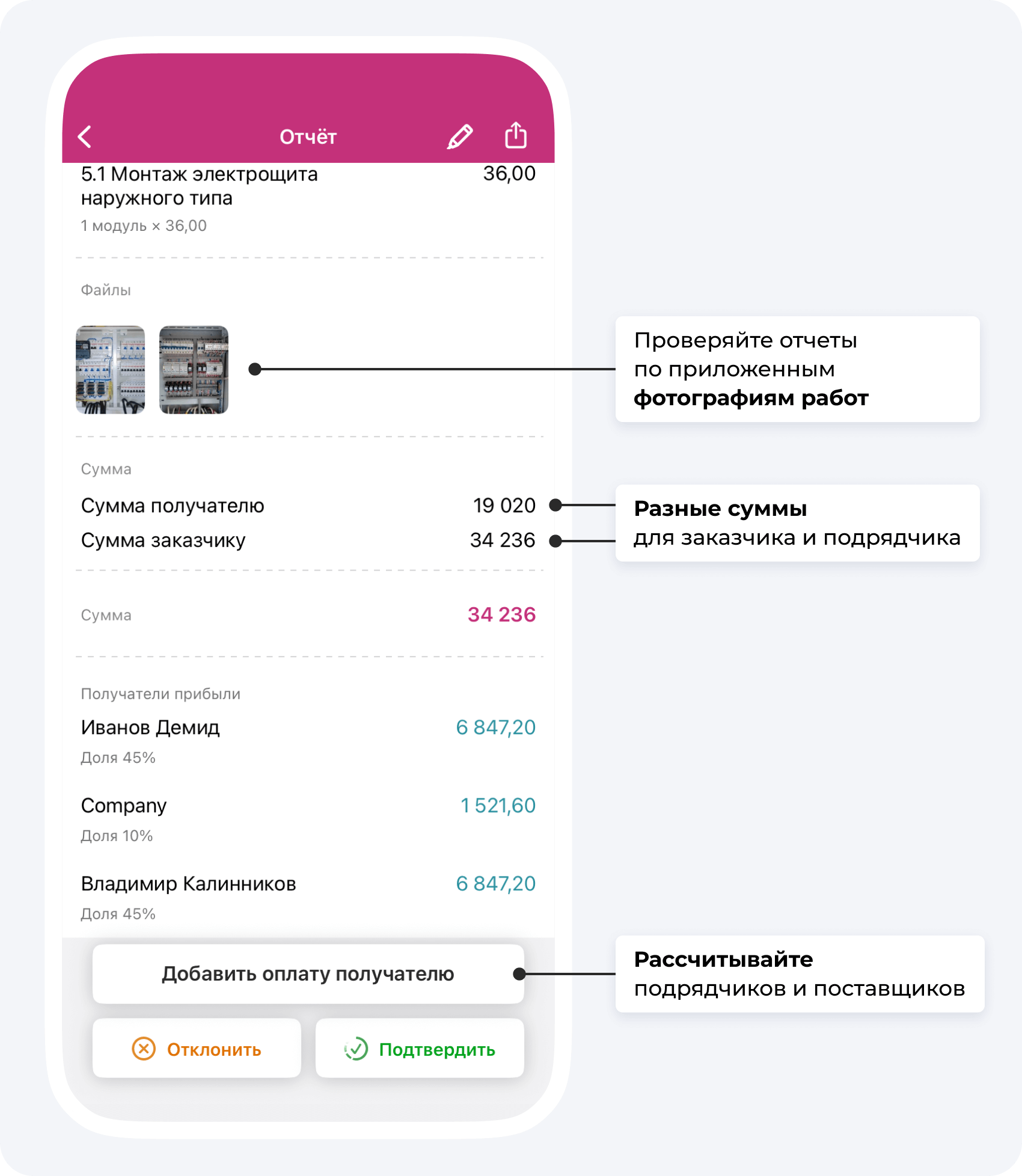Screen dimensions: 1022x1176
Task: Tap the back arrow in report header
Action: coord(85,136)
